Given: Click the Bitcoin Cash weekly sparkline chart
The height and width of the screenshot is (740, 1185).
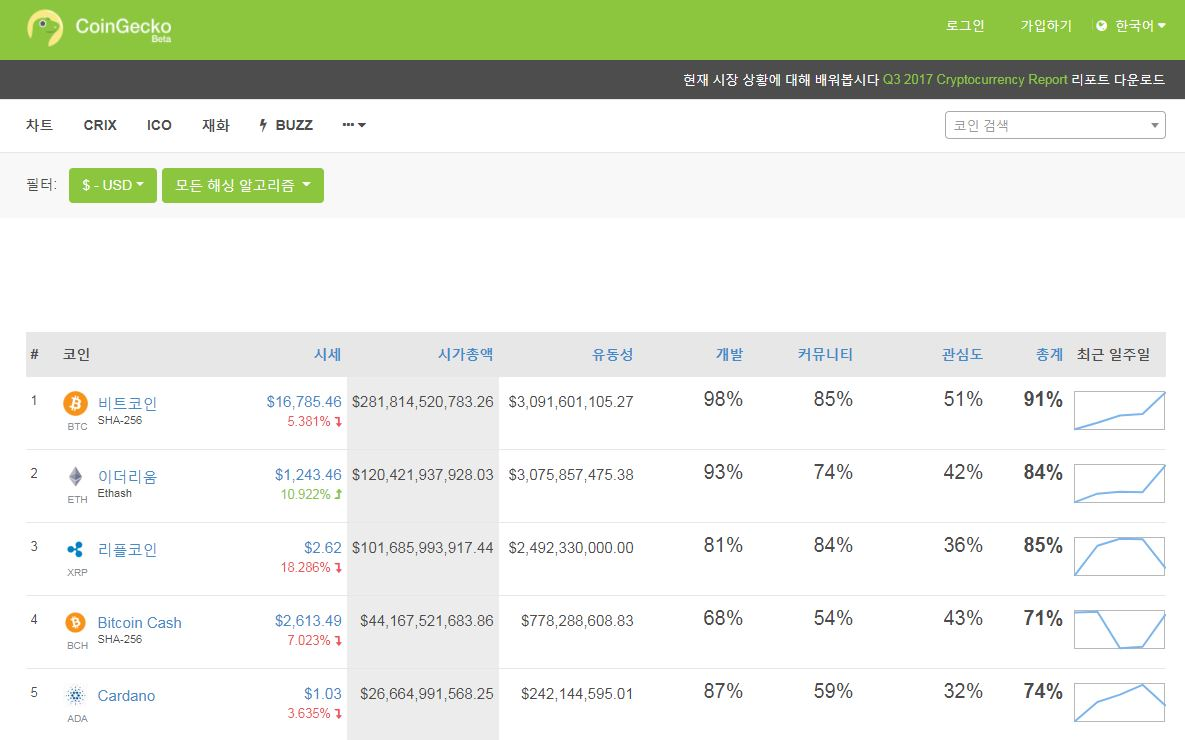Looking at the screenshot, I should click(1119, 630).
